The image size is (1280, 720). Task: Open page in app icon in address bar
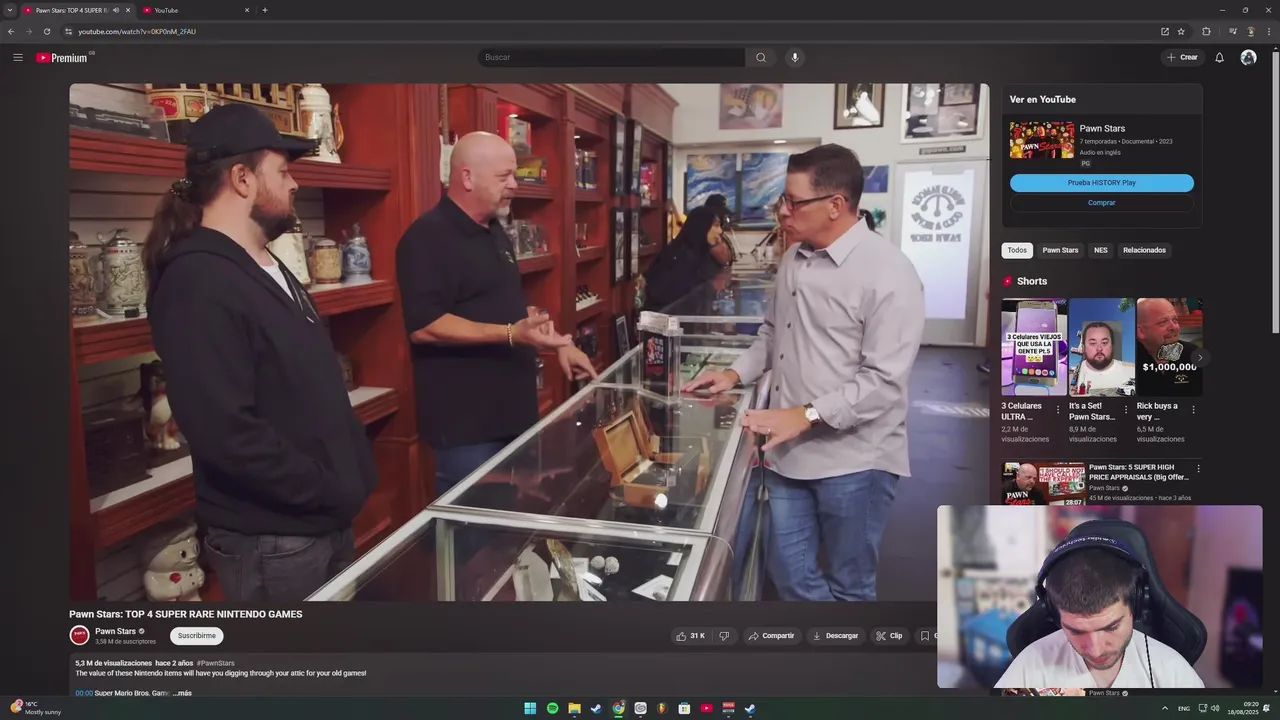1165,31
